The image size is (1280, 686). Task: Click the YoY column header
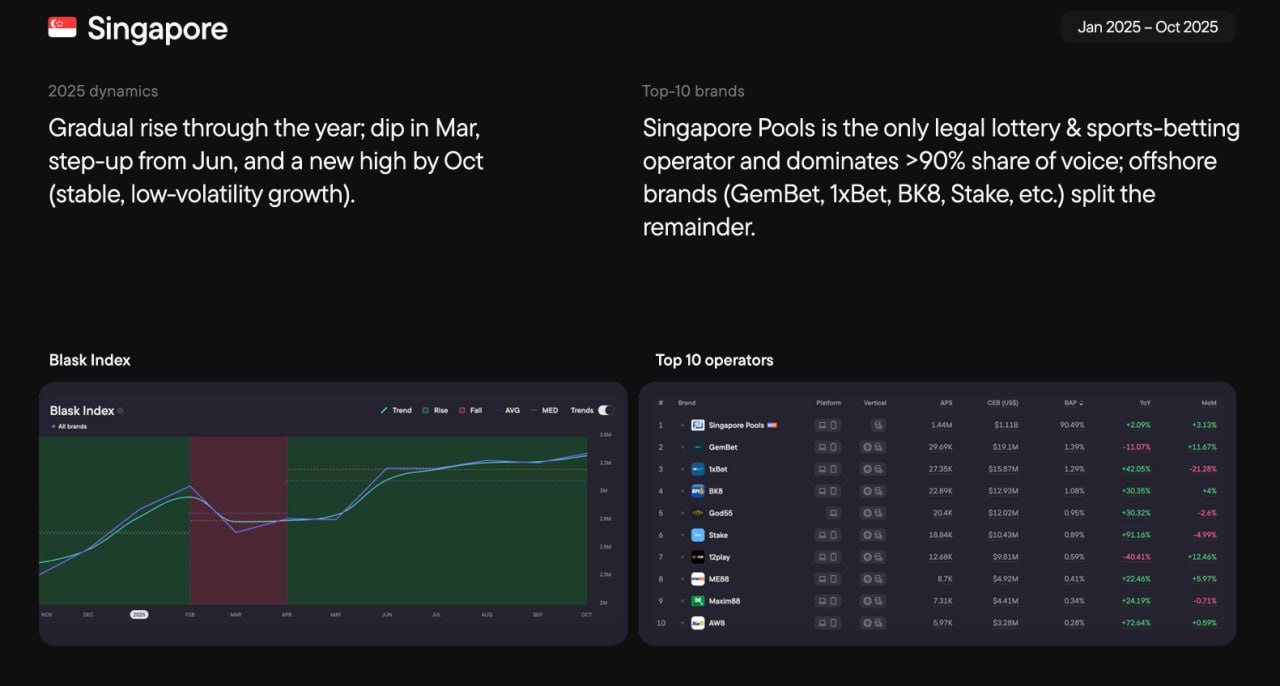click(1144, 403)
